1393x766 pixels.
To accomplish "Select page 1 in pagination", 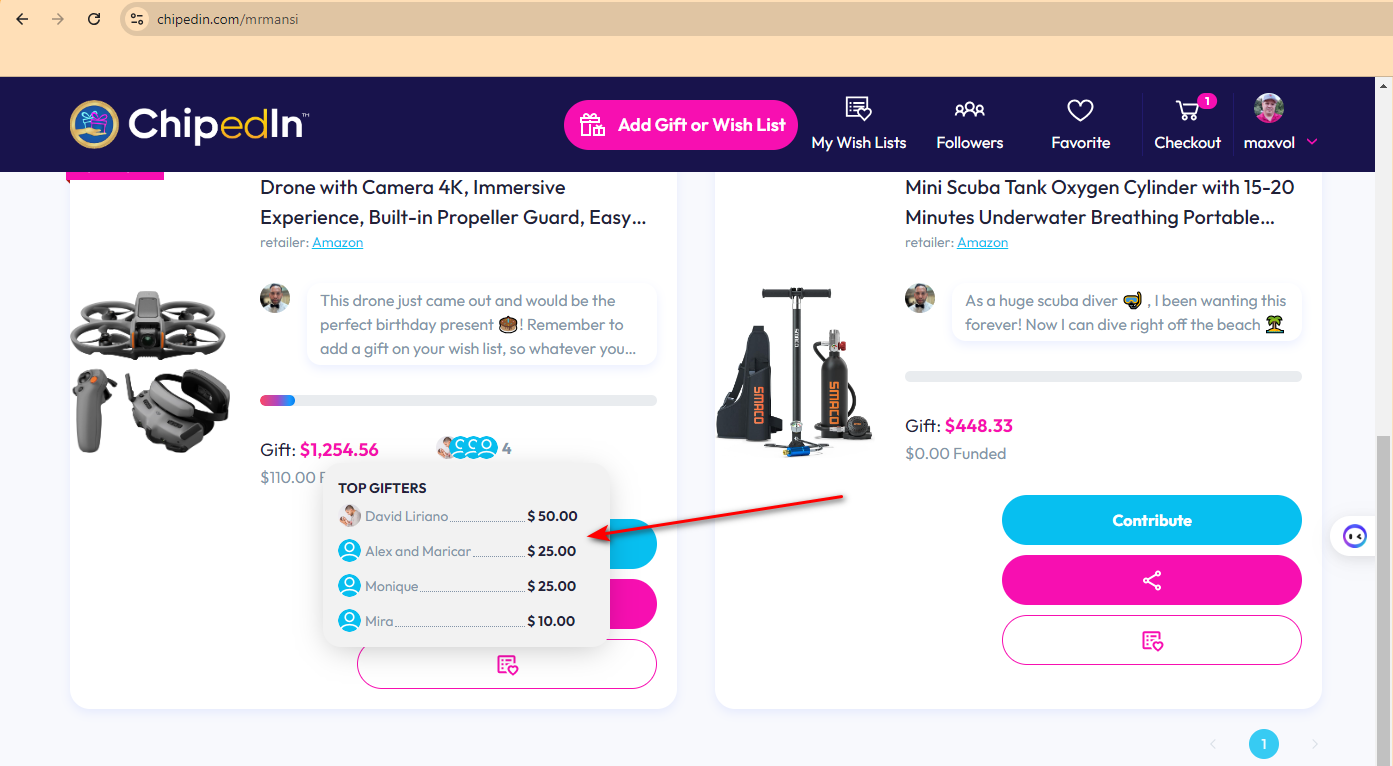I will point(1264,744).
